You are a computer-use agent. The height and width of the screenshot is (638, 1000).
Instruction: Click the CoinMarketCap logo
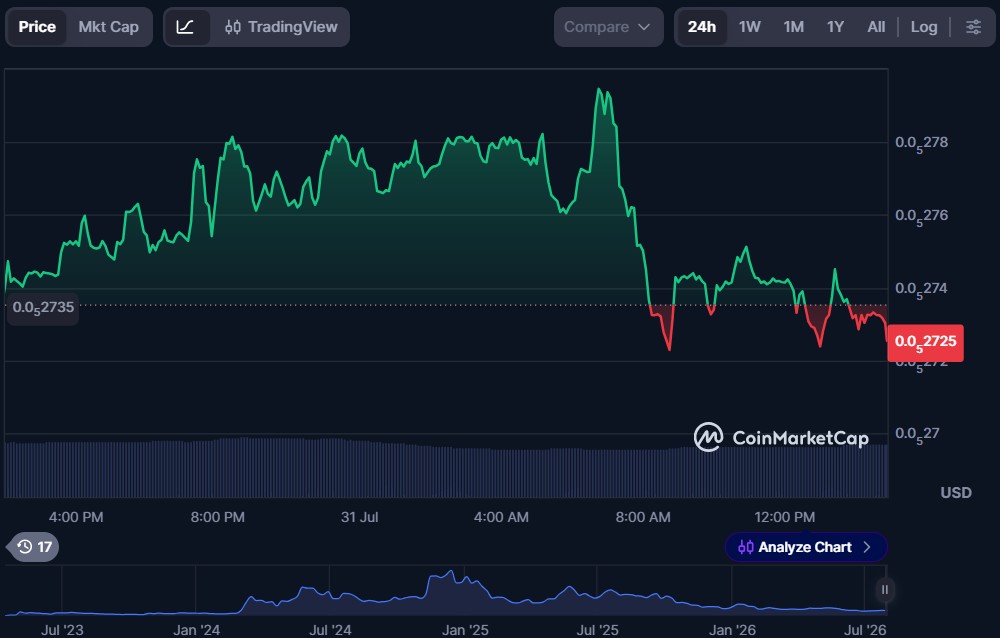tap(781, 437)
